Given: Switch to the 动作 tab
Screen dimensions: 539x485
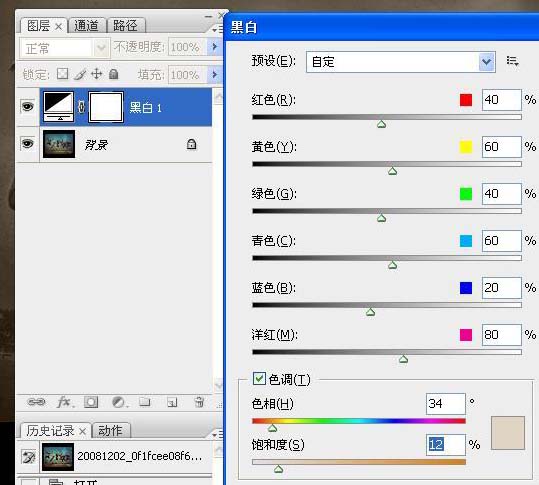Looking at the screenshot, I should click(110, 430).
